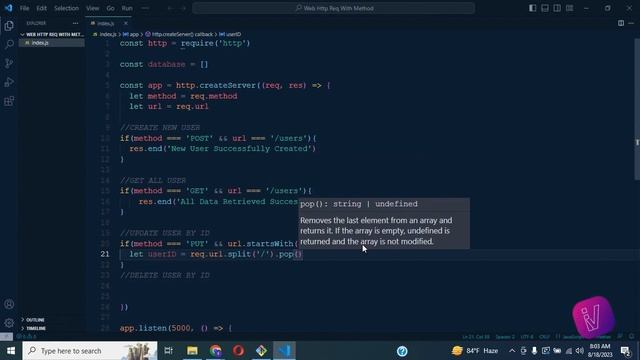Click the VS Code taskbar icon
Screen dimensions: 640x360
click(x=284, y=351)
